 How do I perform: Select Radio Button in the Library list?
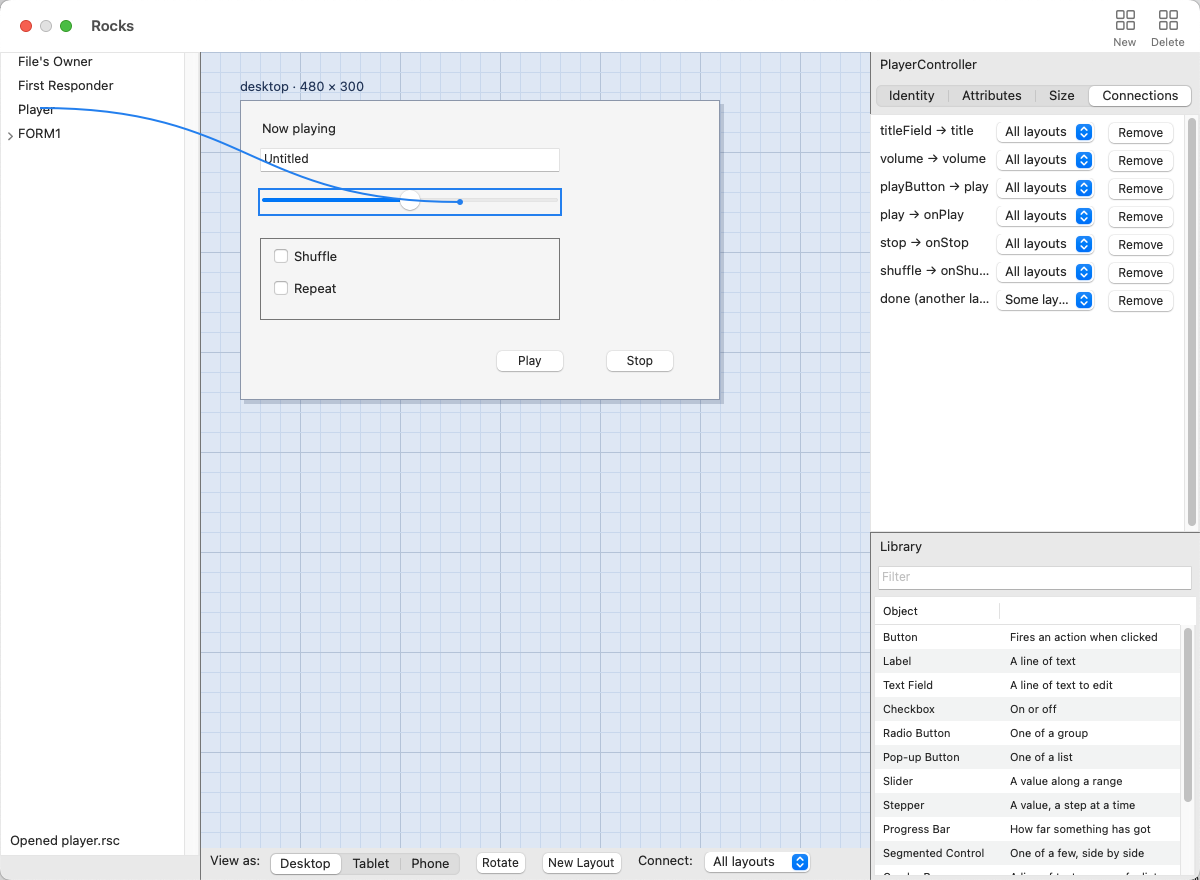[x=1027, y=733]
